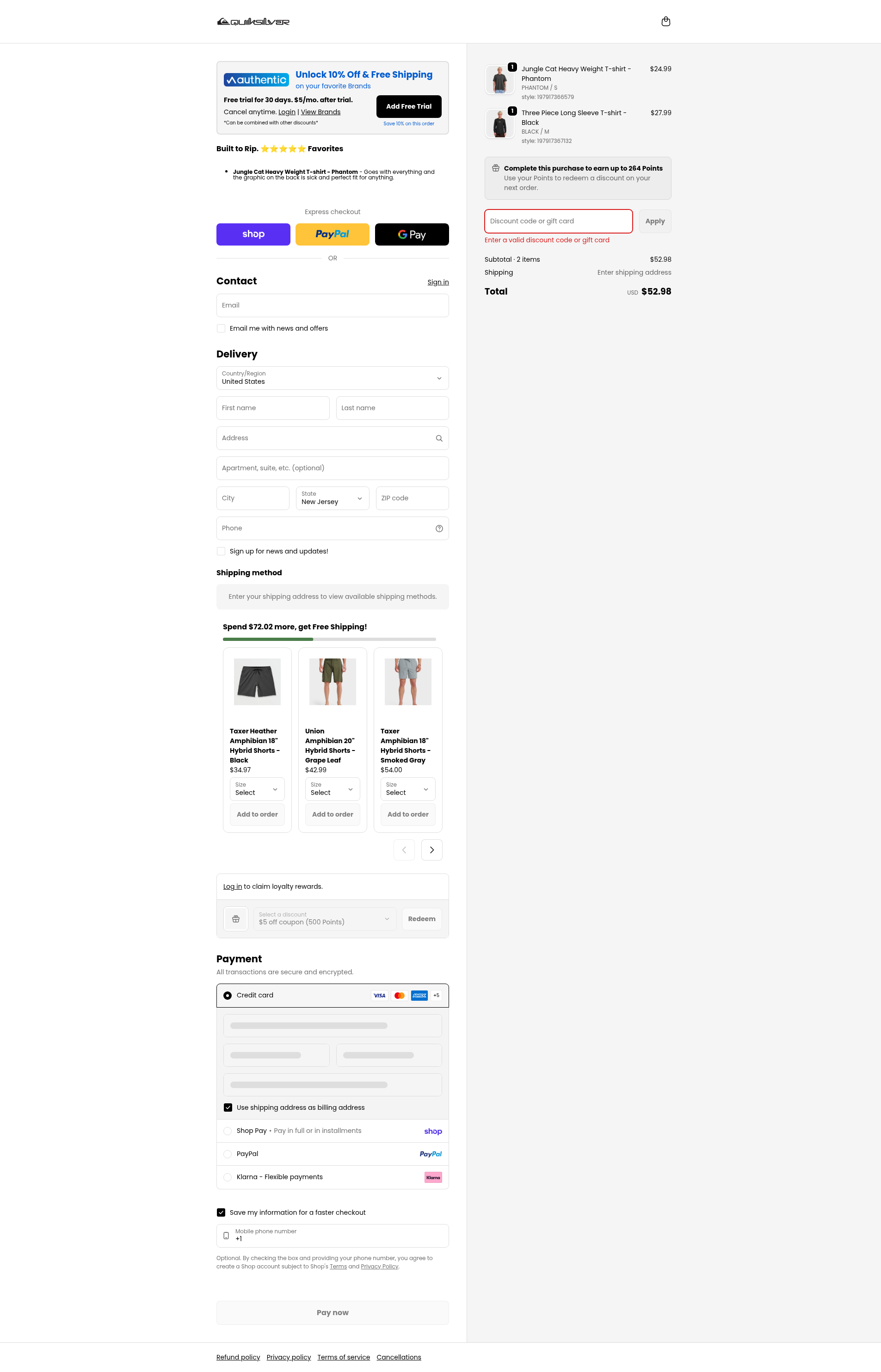
Task: Uncheck Use shipping address as billing address
Action: point(228,1108)
